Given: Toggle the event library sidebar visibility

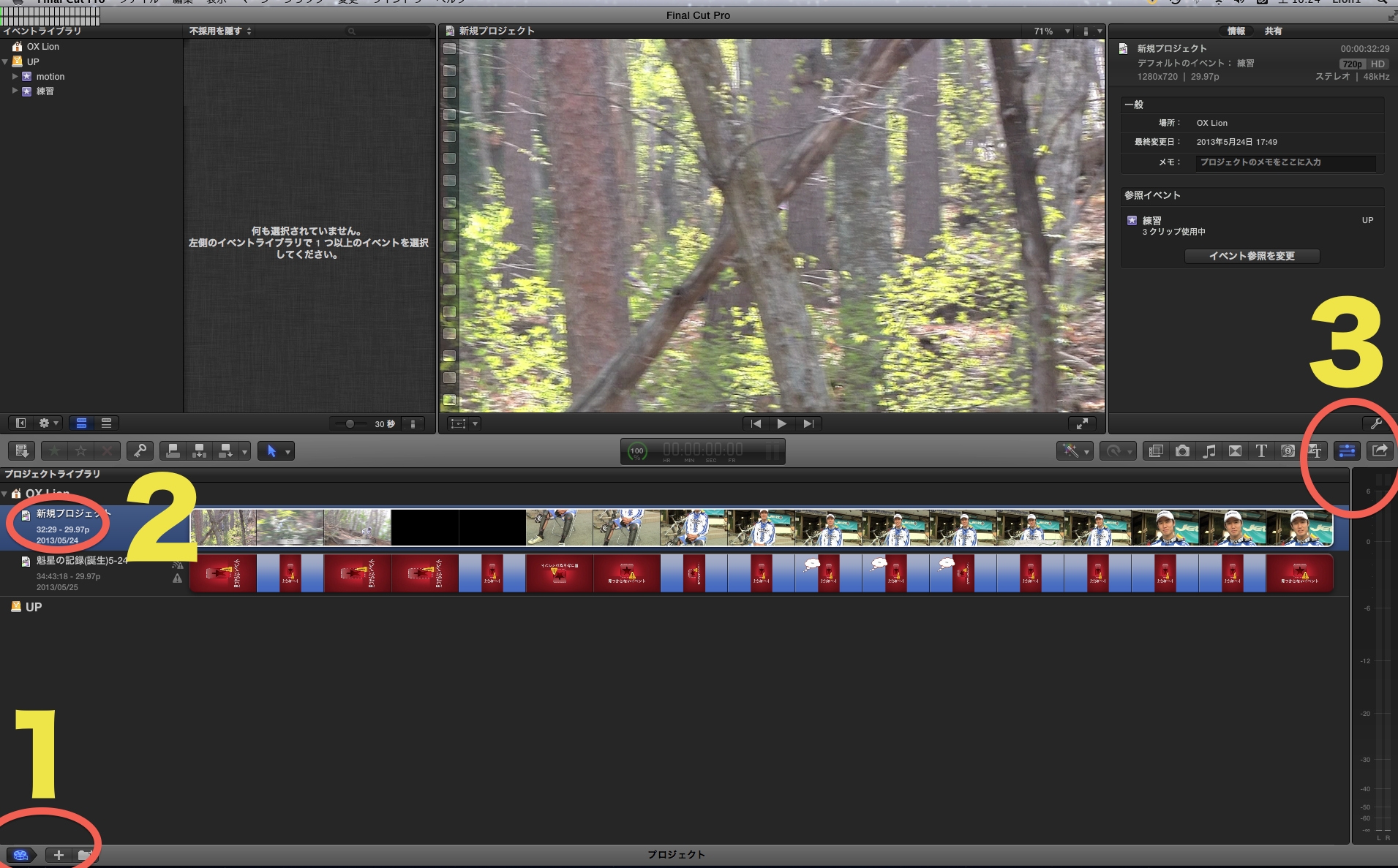Looking at the screenshot, I should [21, 423].
